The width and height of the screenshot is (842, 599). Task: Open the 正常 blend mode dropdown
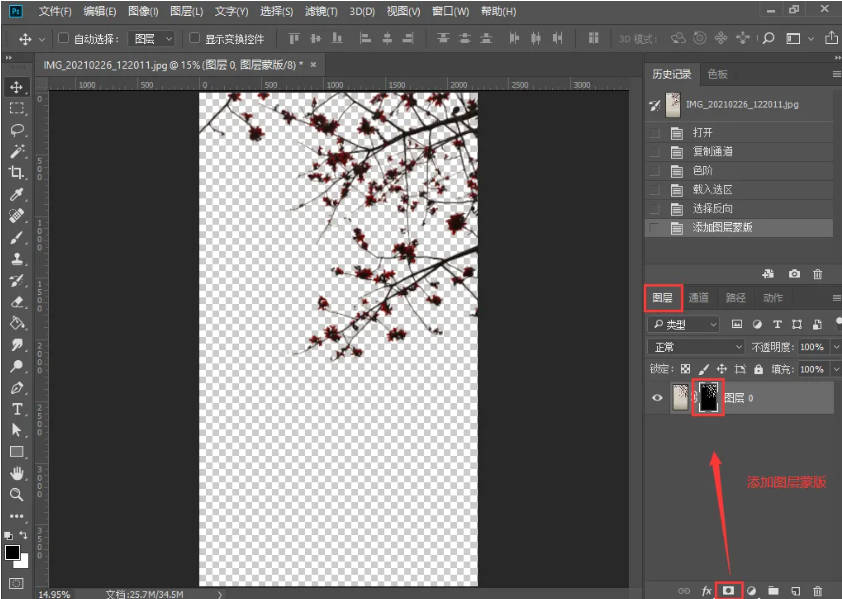pos(696,347)
